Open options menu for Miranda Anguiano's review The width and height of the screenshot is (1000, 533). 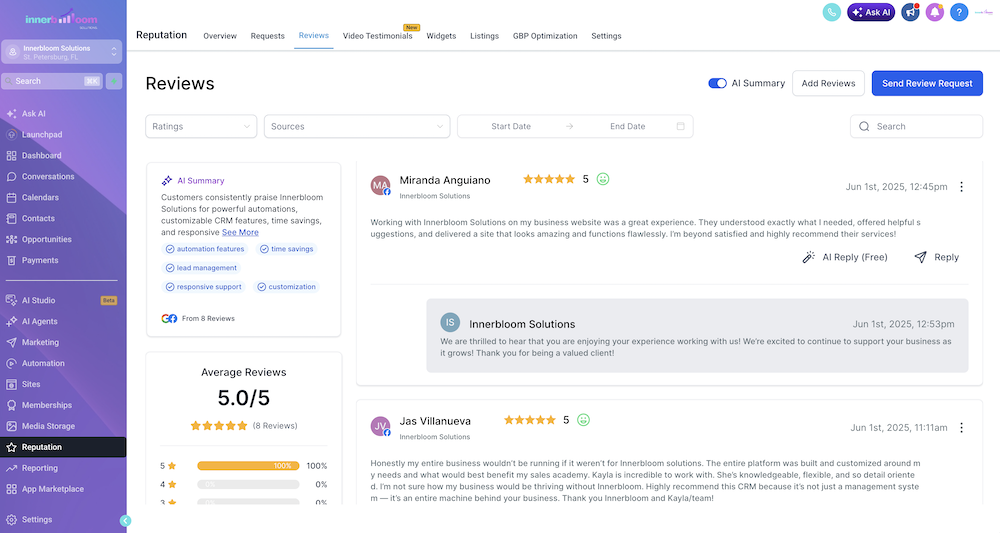pyautogui.click(x=961, y=187)
